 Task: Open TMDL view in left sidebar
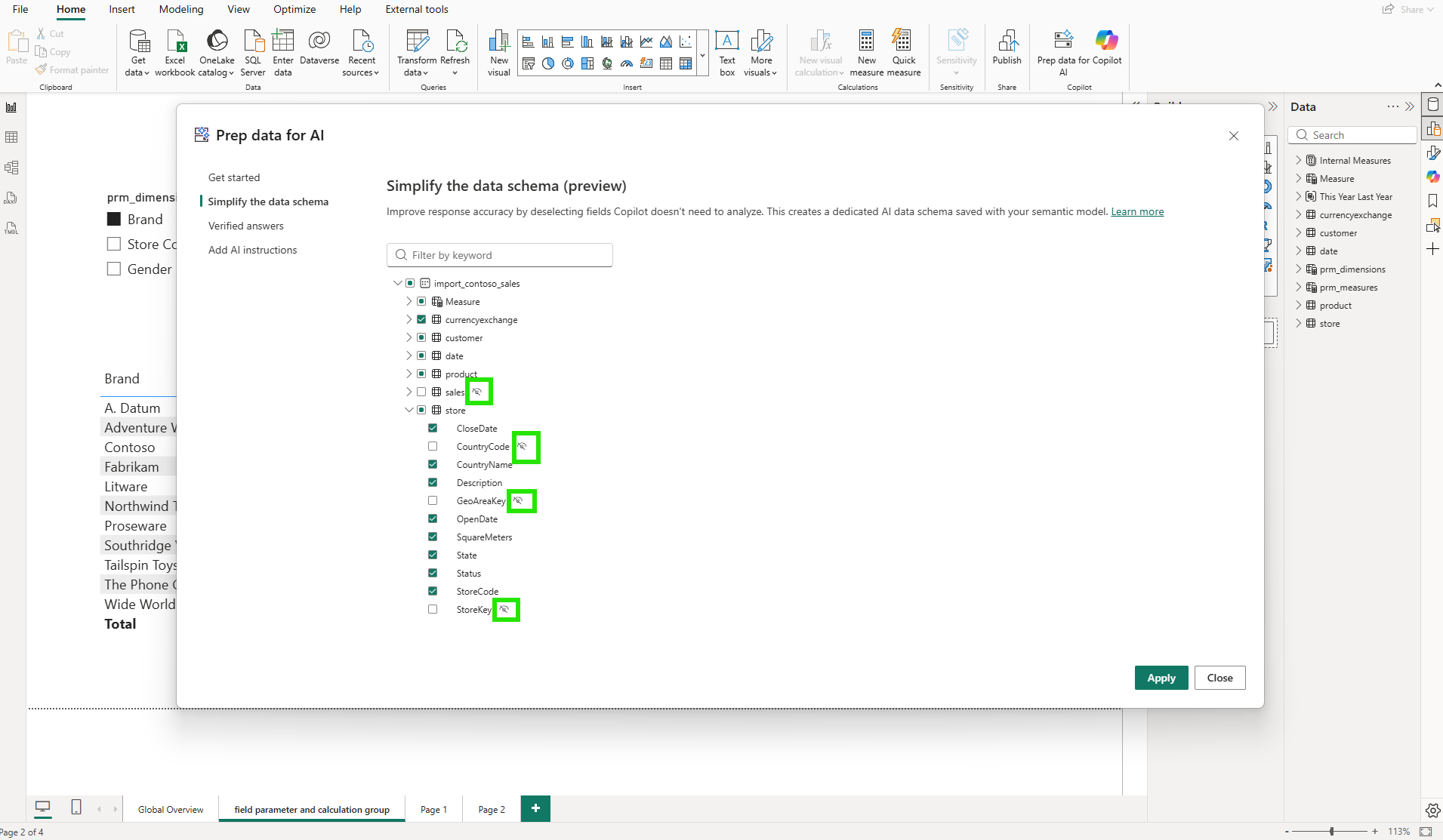[11, 228]
